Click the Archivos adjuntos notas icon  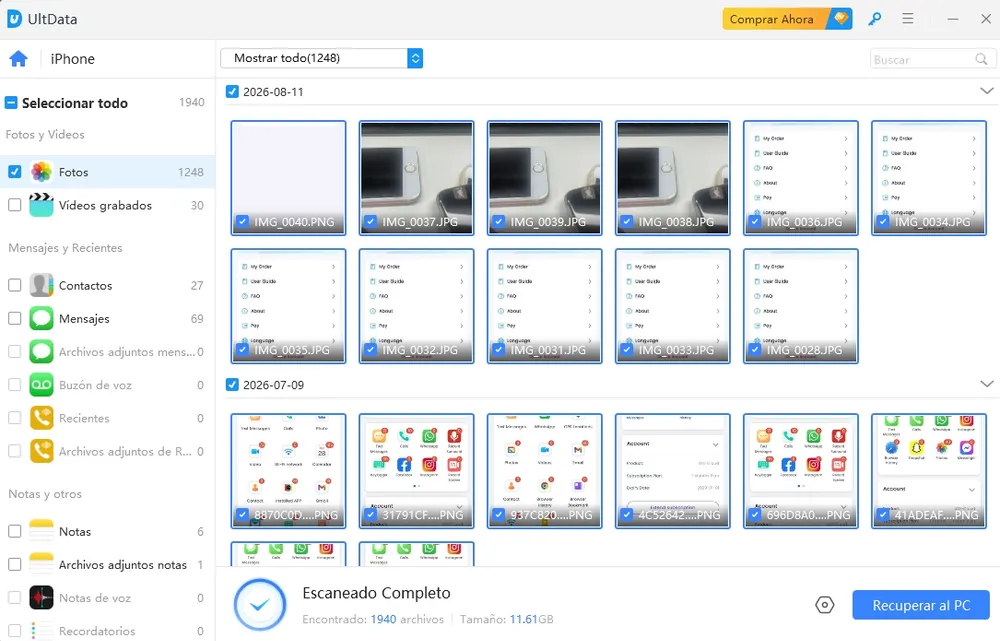pos(41,564)
